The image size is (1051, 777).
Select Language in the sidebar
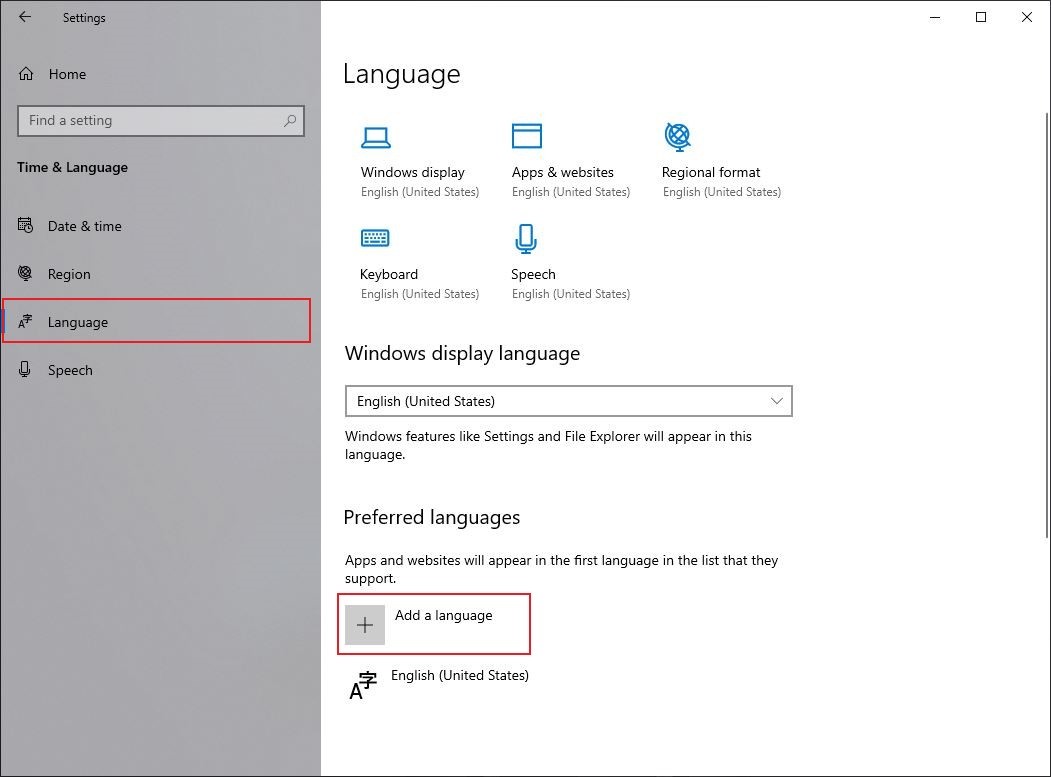coord(157,321)
